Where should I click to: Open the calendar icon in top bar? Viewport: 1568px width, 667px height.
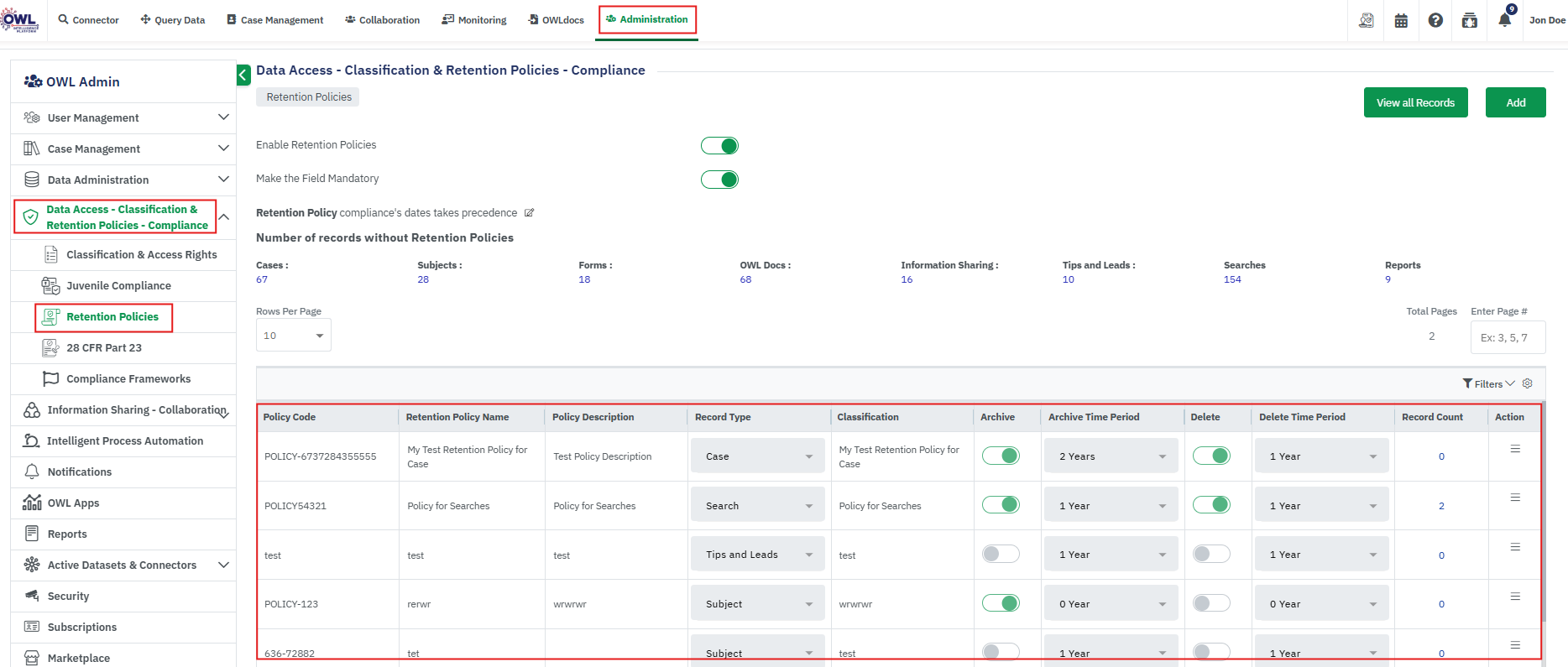[x=1401, y=21]
